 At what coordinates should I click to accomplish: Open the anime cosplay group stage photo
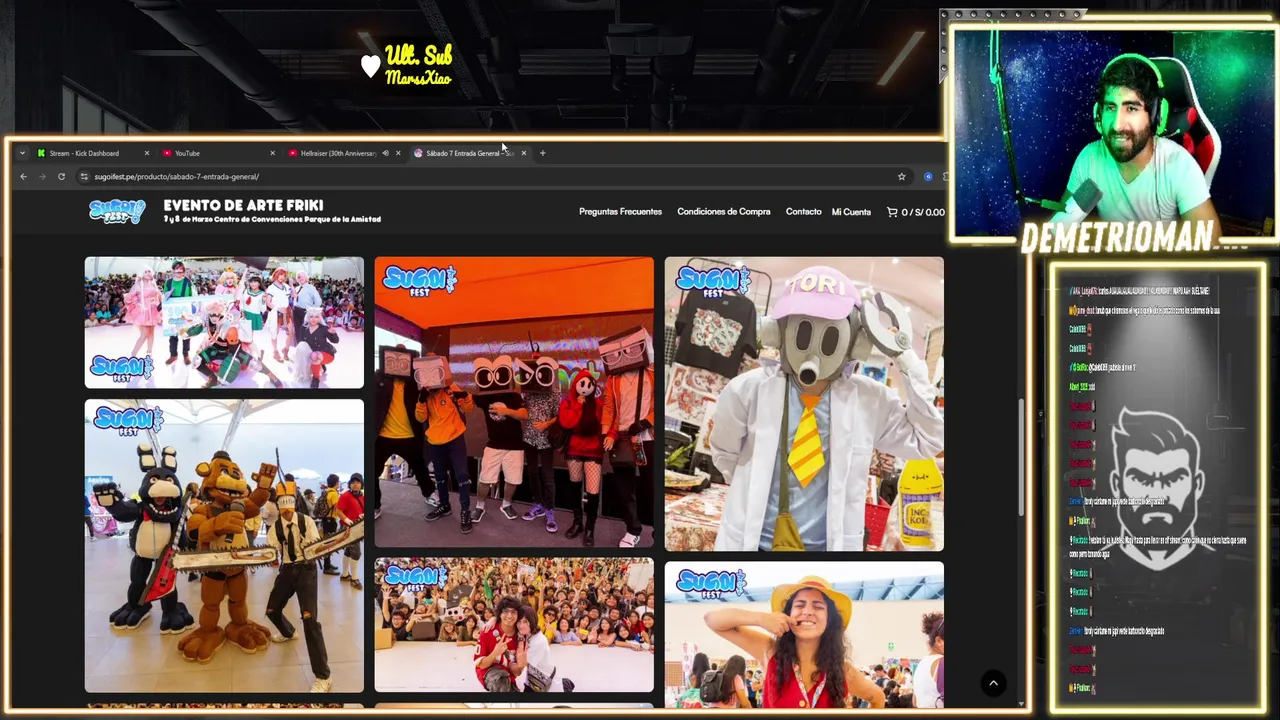224,322
